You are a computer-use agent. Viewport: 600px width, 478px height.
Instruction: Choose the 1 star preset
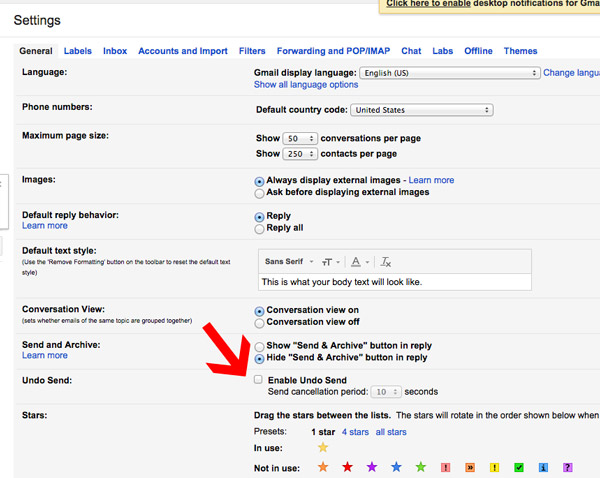(323, 432)
